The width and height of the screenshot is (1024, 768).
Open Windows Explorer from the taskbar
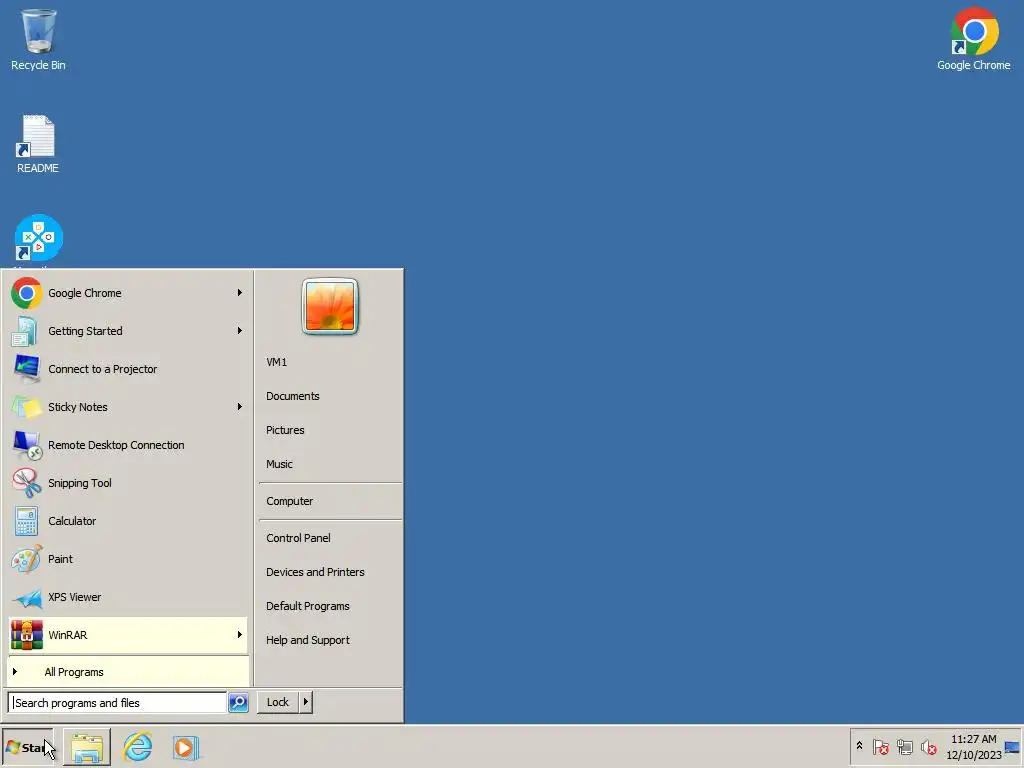point(87,747)
